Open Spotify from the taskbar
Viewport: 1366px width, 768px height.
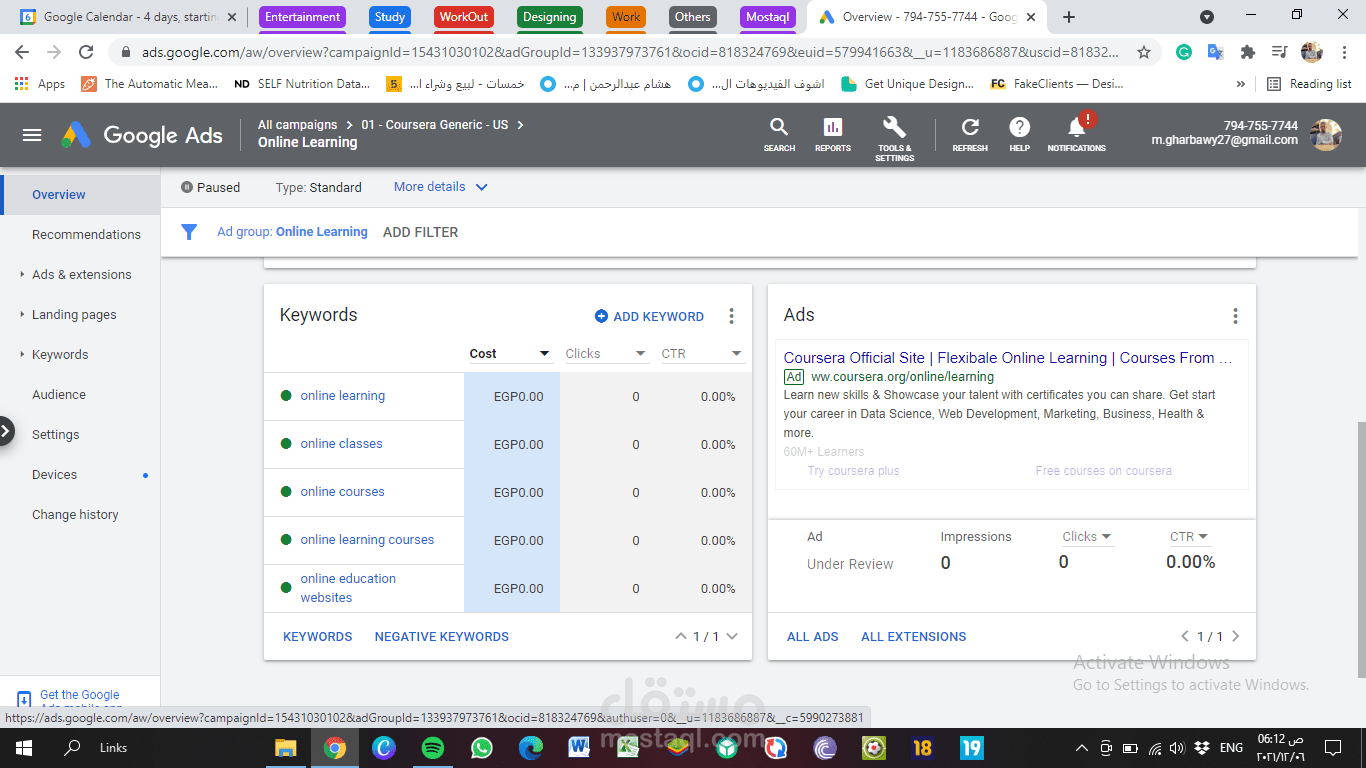coord(432,747)
